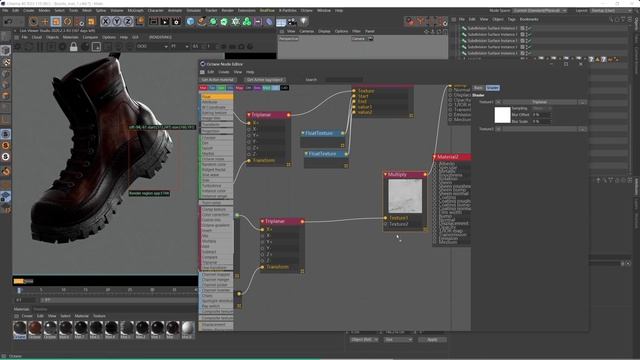
Task: Select the Scale tool in top toolbar
Action: pyautogui.click(x=56, y=21)
